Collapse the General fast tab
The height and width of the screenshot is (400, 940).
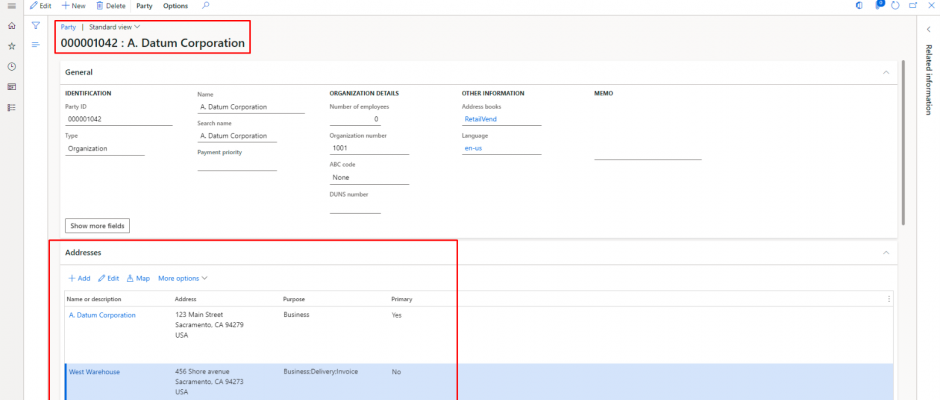886,72
